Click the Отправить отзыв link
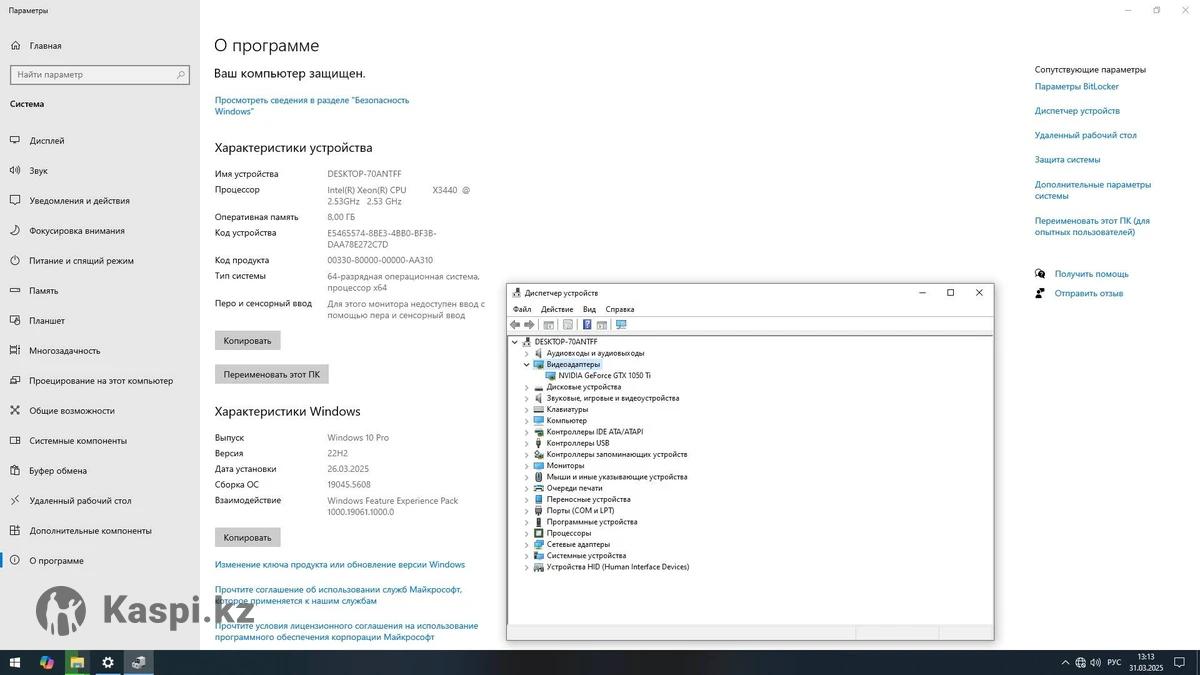 1089,294
